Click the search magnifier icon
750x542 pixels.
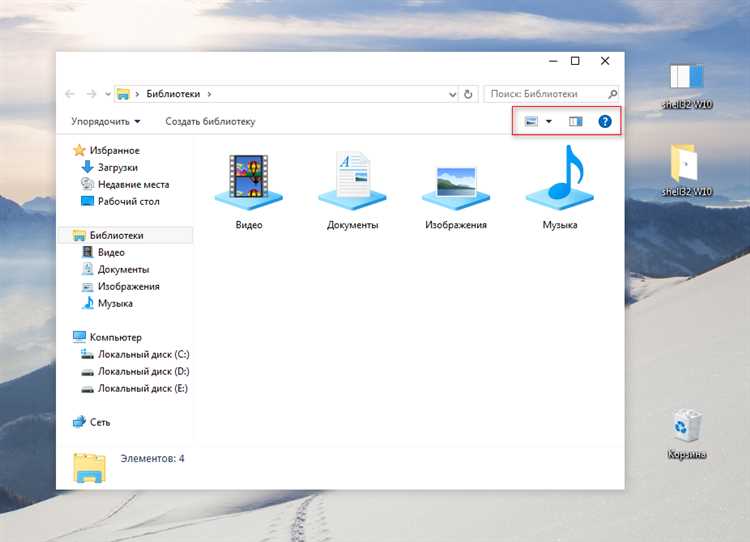pyautogui.click(x=613, y=94)
